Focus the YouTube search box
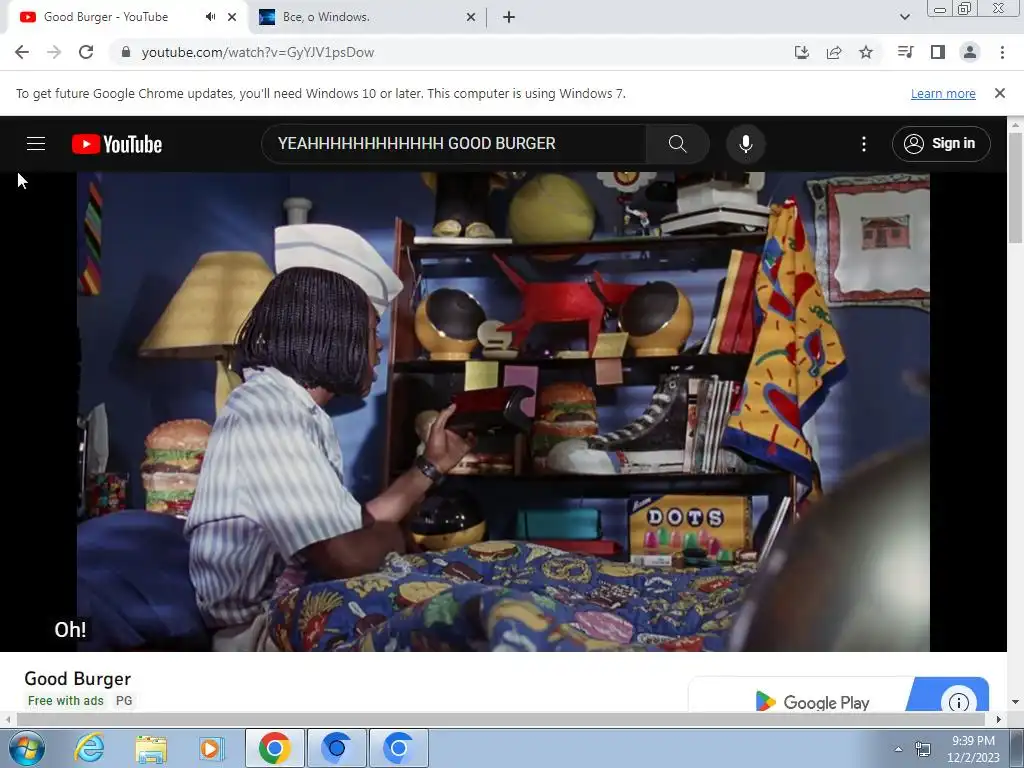The image size is (1024, 768). [454, 144]
